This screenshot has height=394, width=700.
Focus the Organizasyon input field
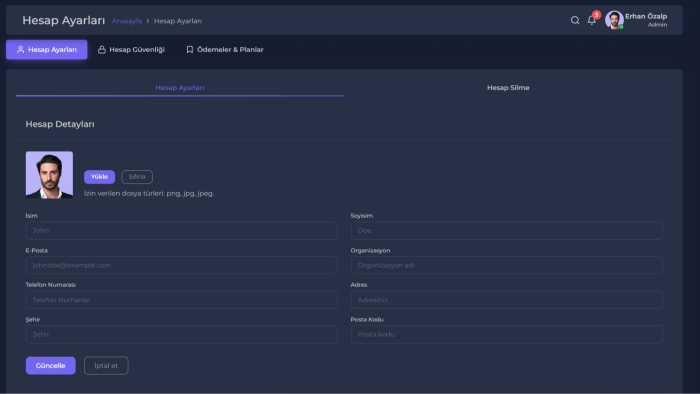(506, 265)
